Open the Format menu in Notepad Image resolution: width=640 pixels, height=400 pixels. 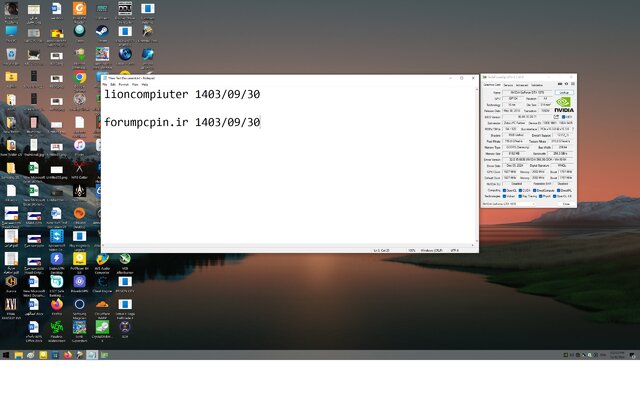coord(122,85)
